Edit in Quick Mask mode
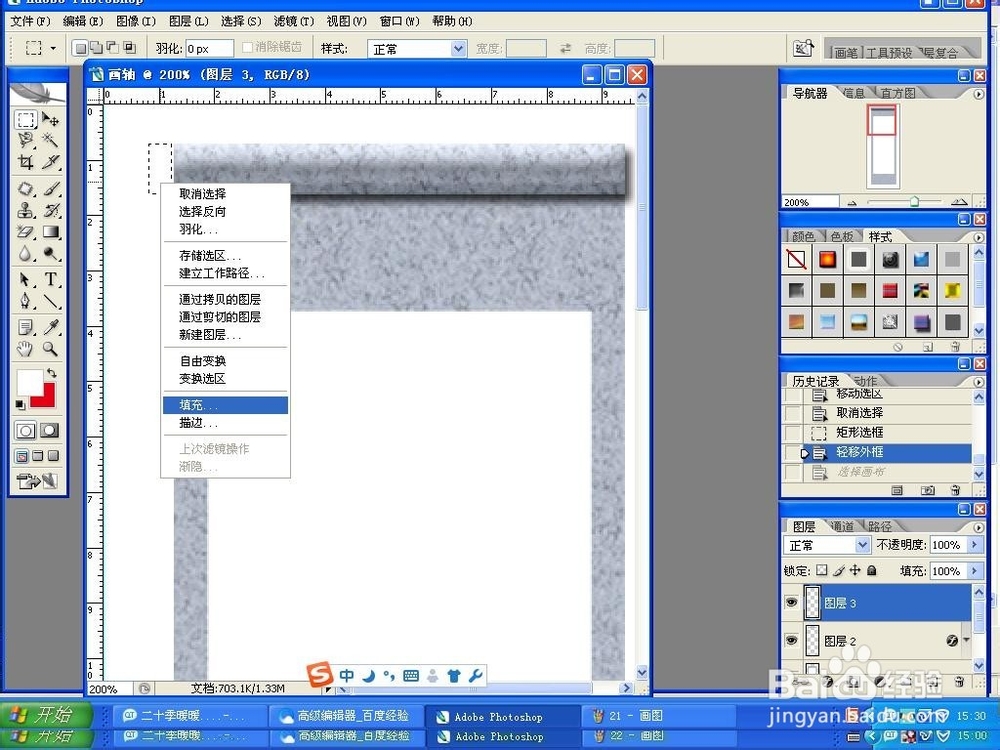Viewport: 1000px width, 750px height. click(x=50, y=430)
